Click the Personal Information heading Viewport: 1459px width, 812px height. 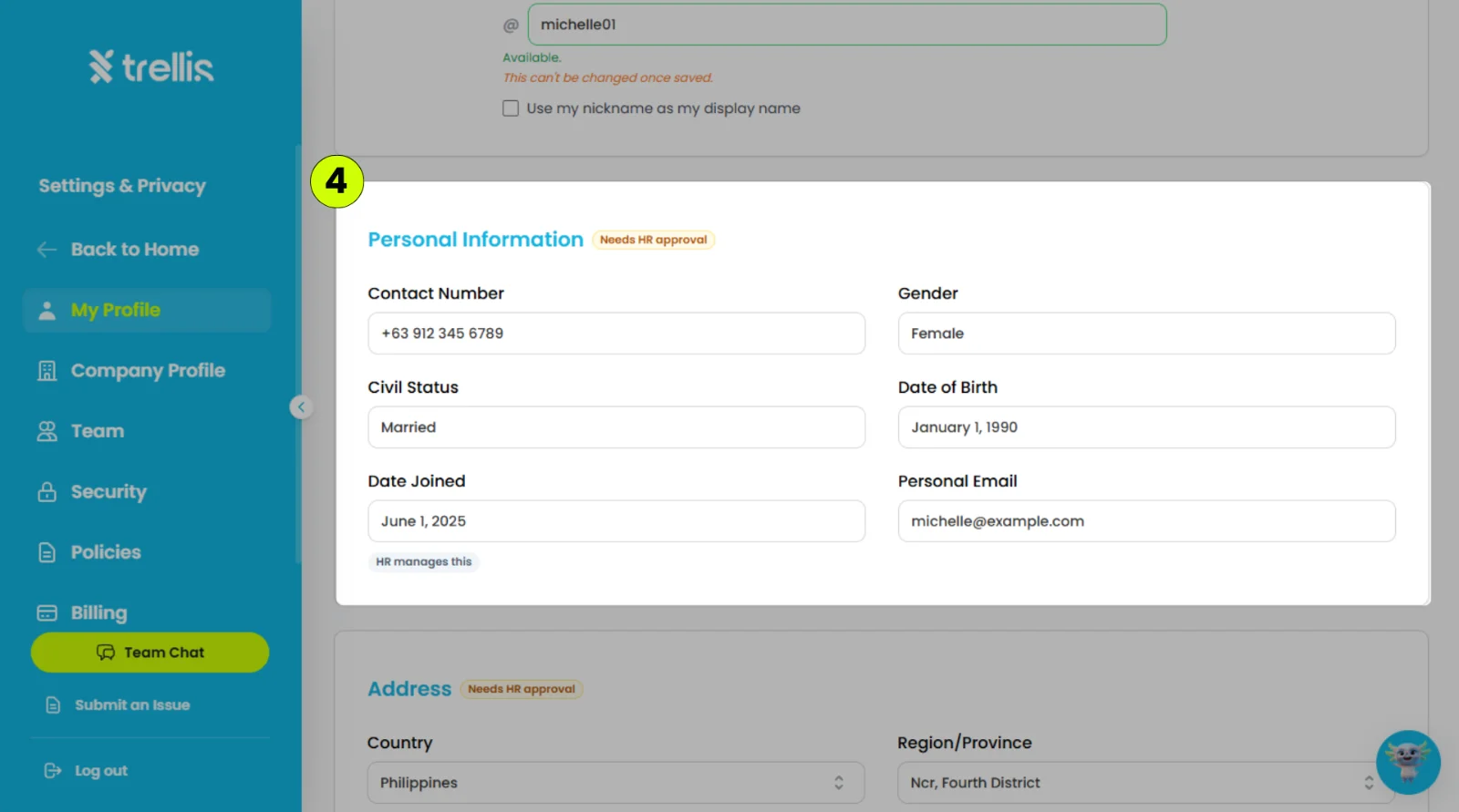pyautogui.click(x=475, y=240)
